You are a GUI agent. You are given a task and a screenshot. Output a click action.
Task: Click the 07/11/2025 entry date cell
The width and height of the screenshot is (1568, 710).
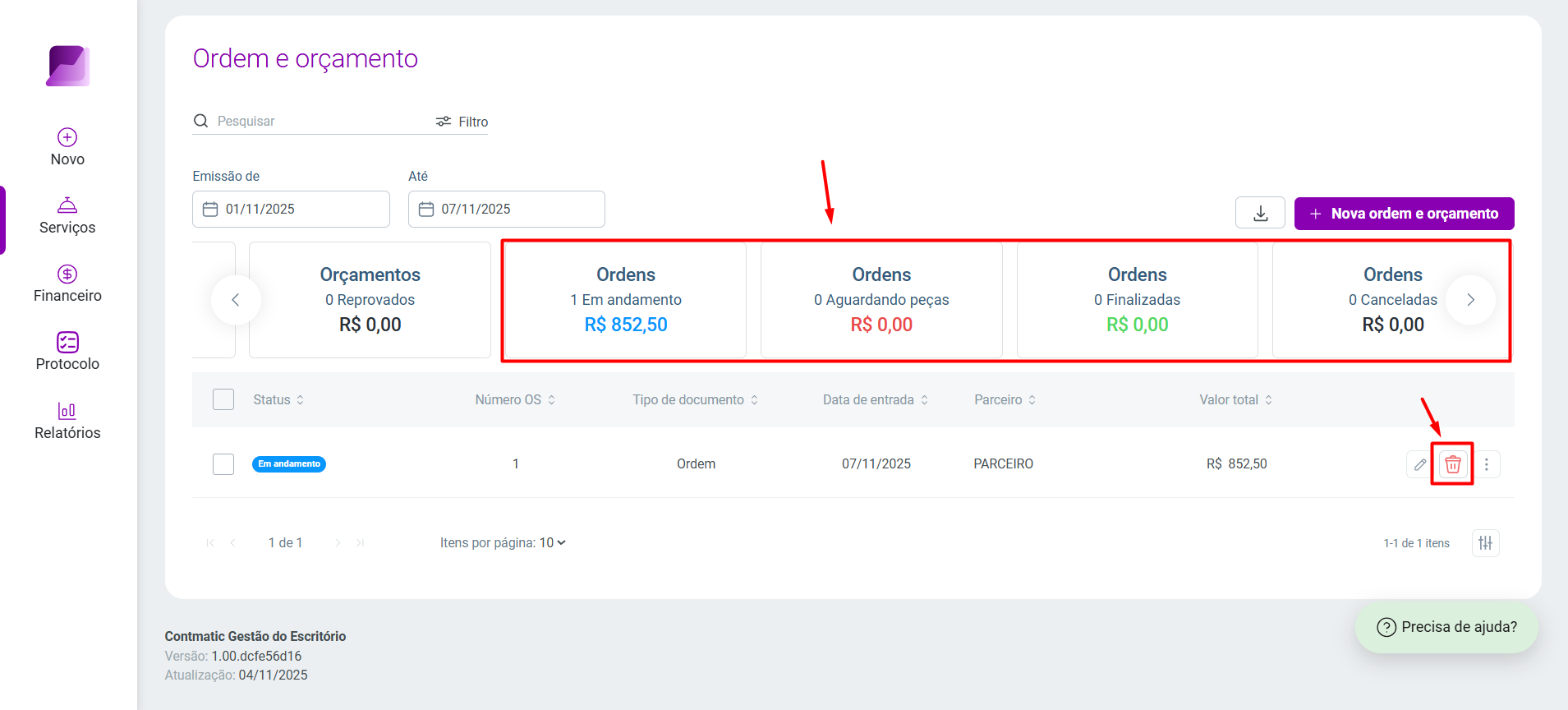point(876,464)
